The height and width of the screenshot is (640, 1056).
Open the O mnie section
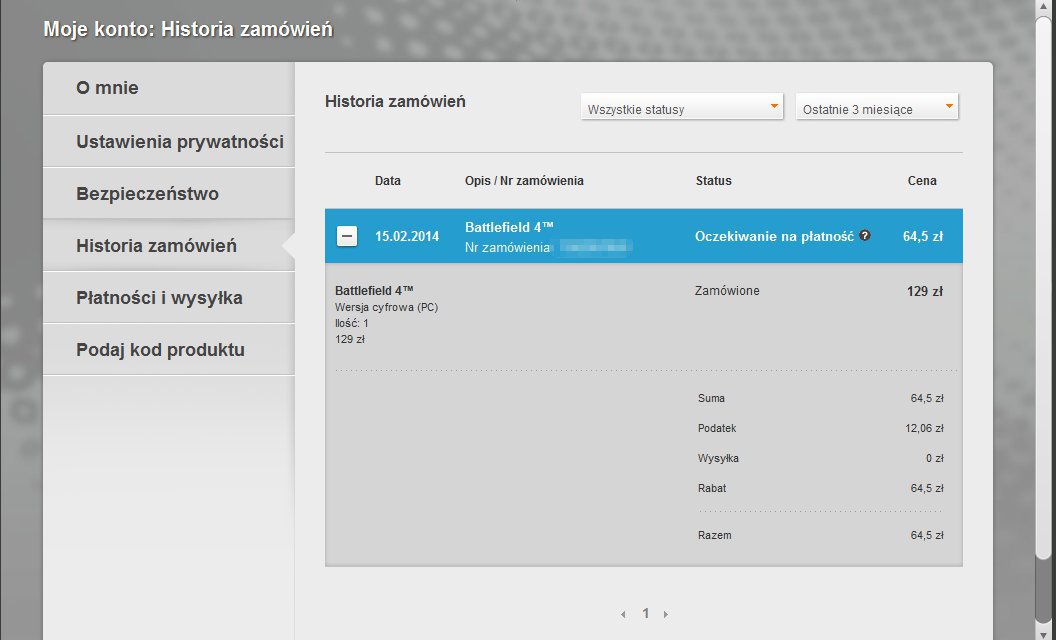click(168, 88)
